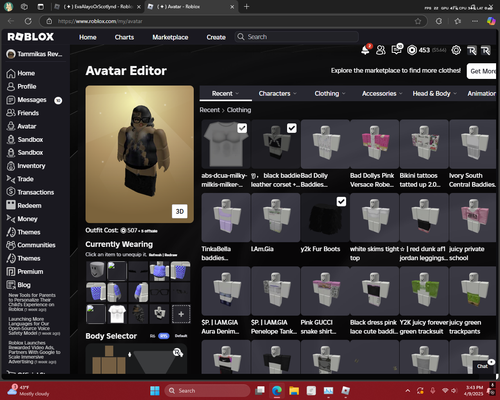This screenshot has width=500, height=400.
Task: Expand the Characters dropdown
Action: (x=277, y=94)
